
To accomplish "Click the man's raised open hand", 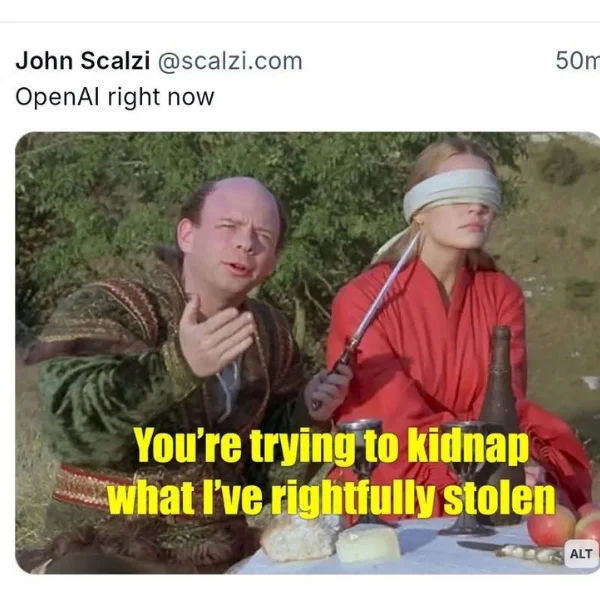I will click(x=216, y=337).
